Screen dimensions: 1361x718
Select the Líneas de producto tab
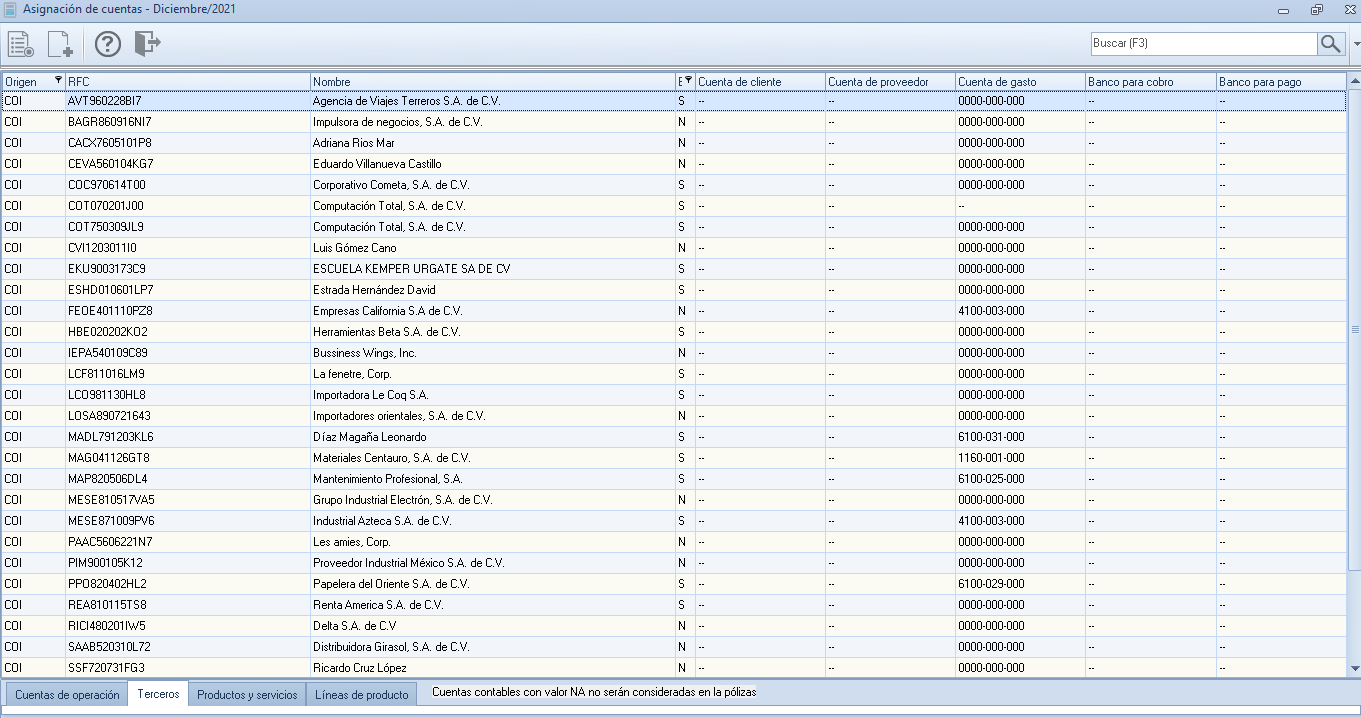361,694
